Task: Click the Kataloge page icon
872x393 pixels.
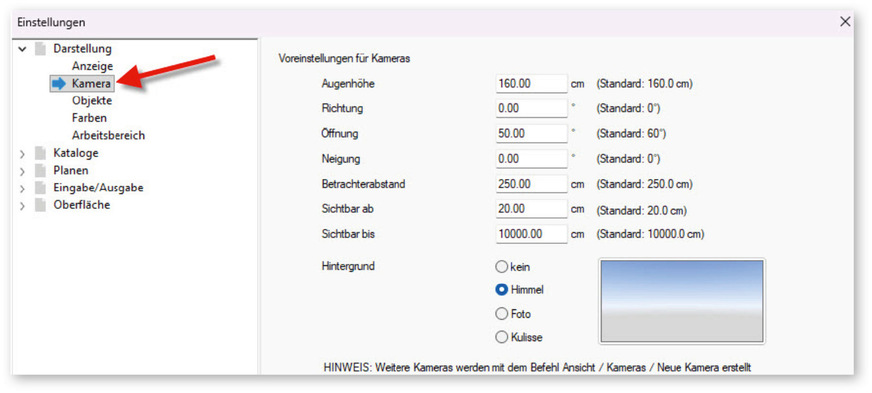Action: click(x=40, y=153)
